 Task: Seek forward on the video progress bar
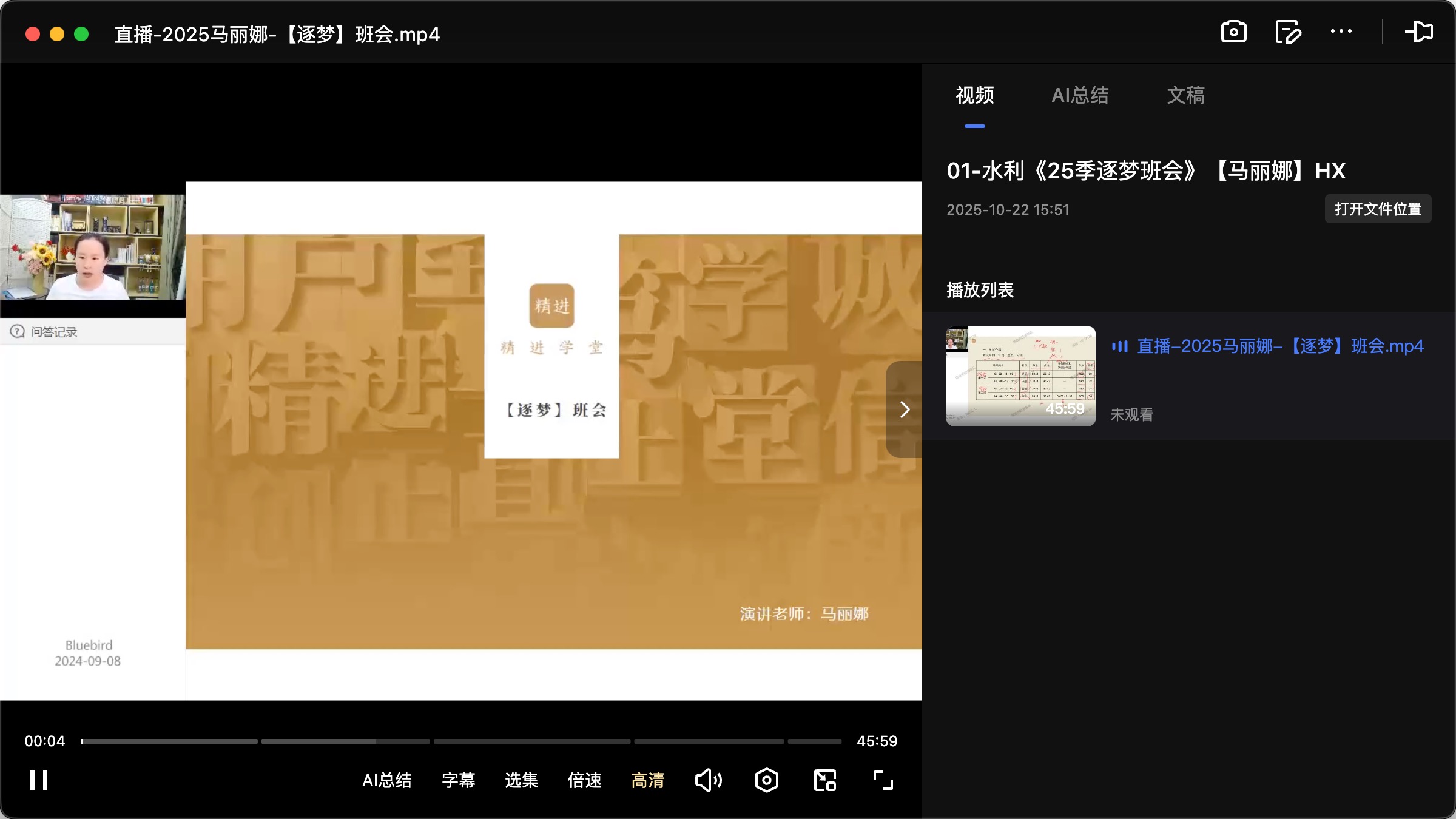(546, 741)
